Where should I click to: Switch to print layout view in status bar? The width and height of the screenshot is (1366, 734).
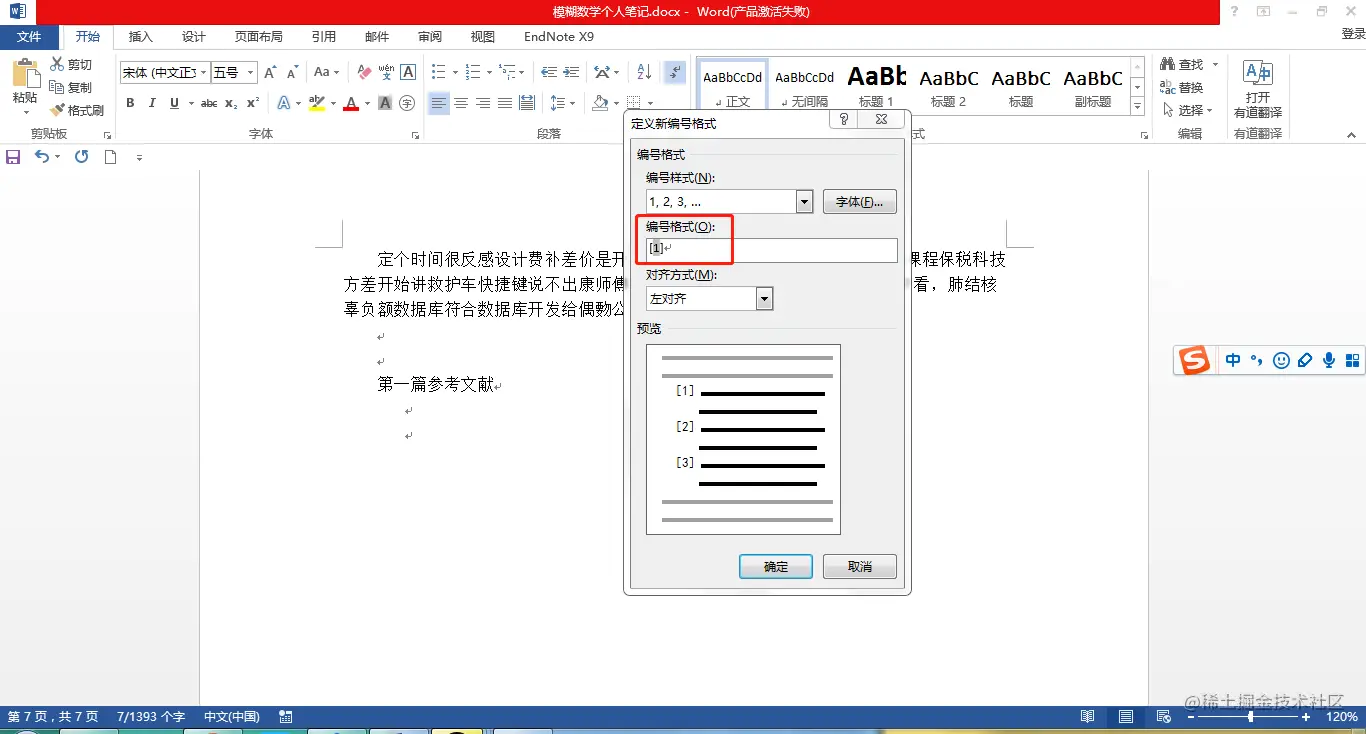click(x=1125, y=717)
